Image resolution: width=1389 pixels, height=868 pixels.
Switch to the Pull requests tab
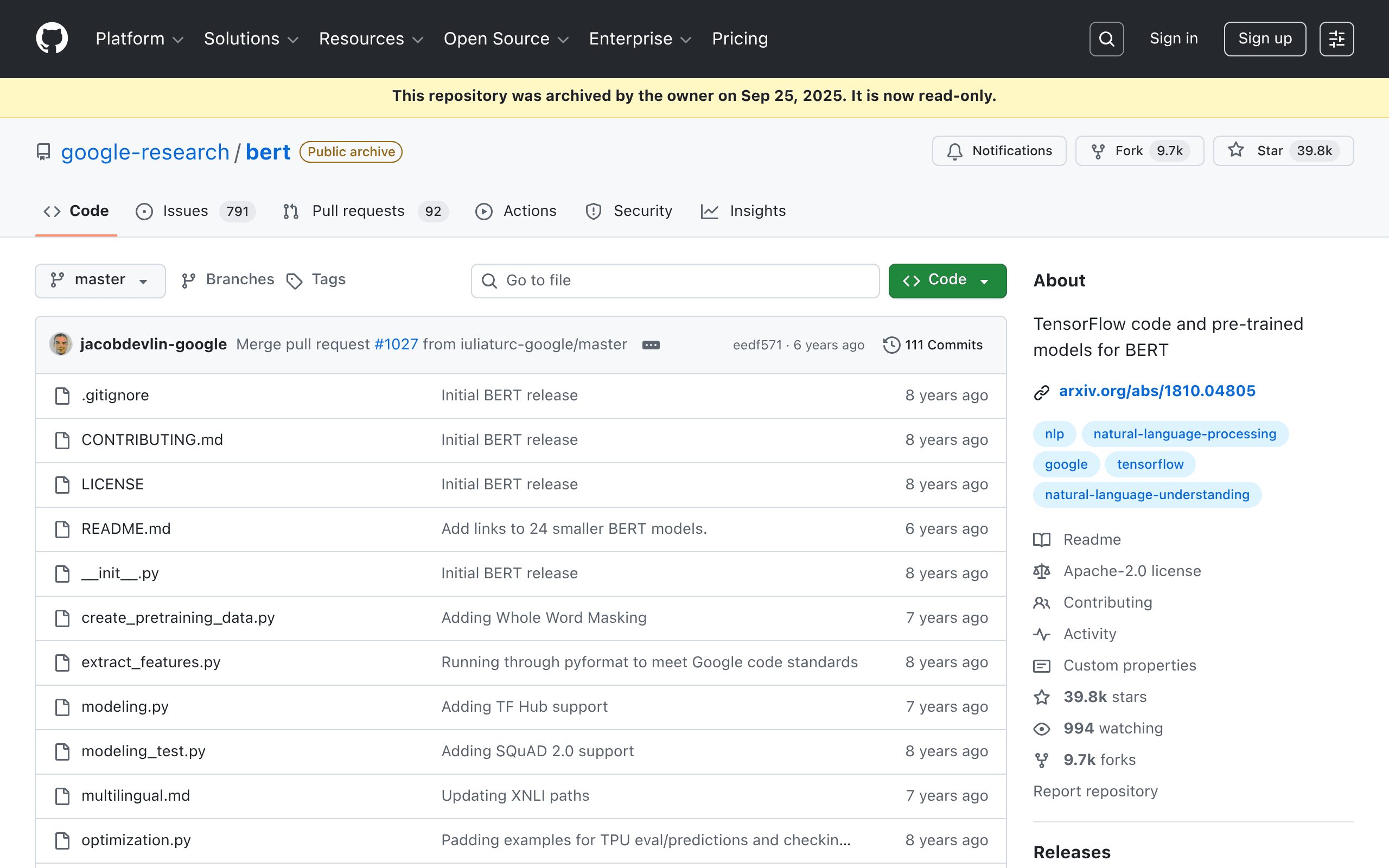coord(365,211)
